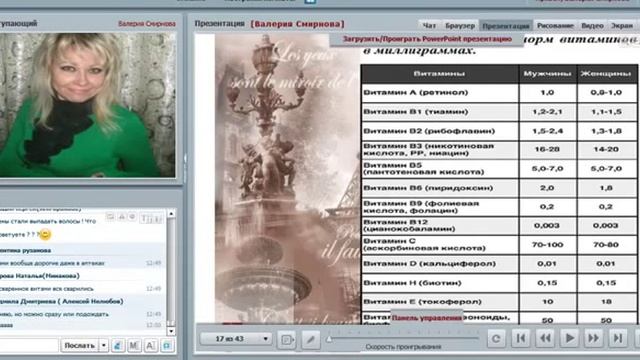Play the presentation

coord(569,338)
